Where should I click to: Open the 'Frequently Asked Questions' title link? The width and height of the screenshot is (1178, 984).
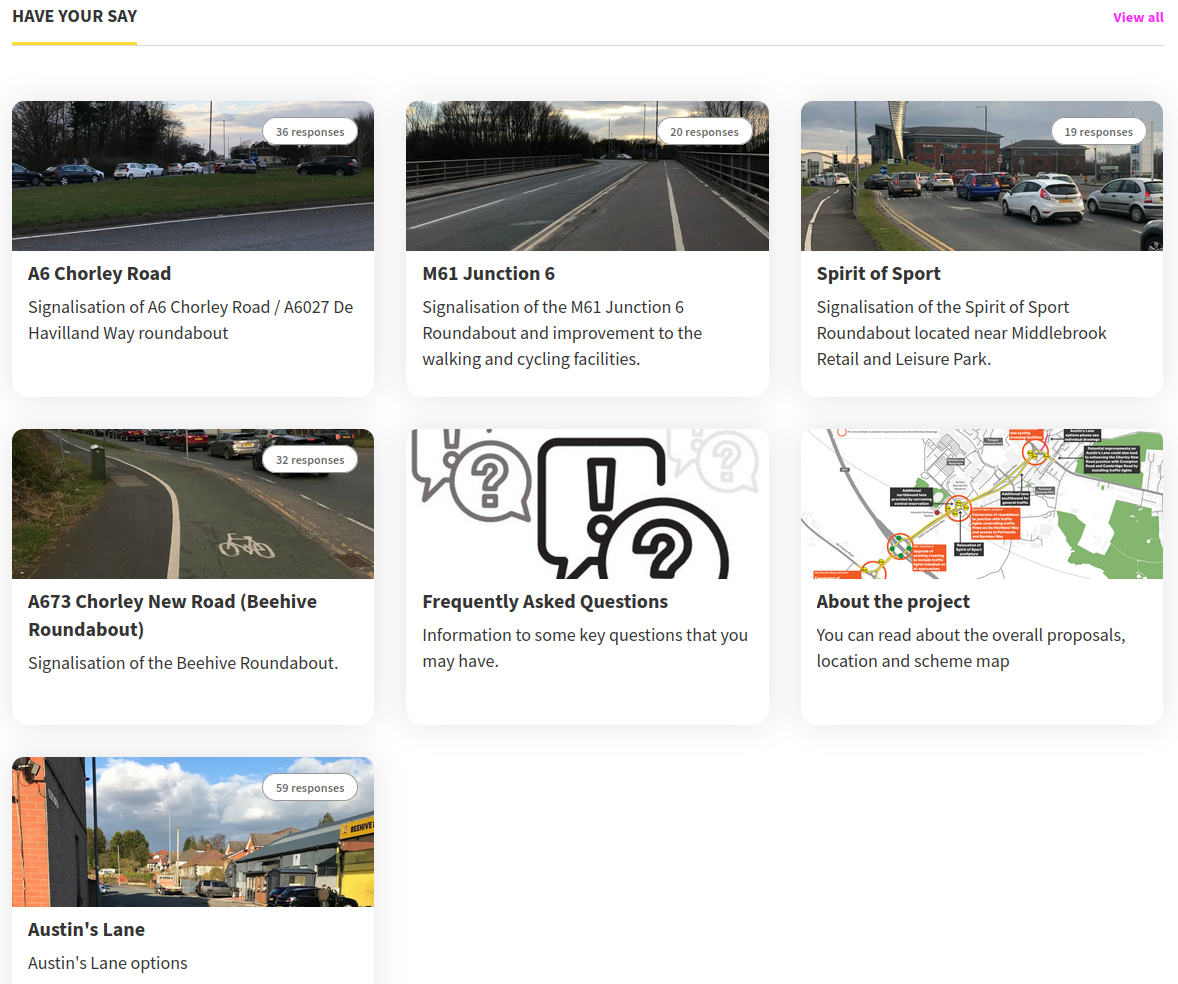(x=545, y=602)
